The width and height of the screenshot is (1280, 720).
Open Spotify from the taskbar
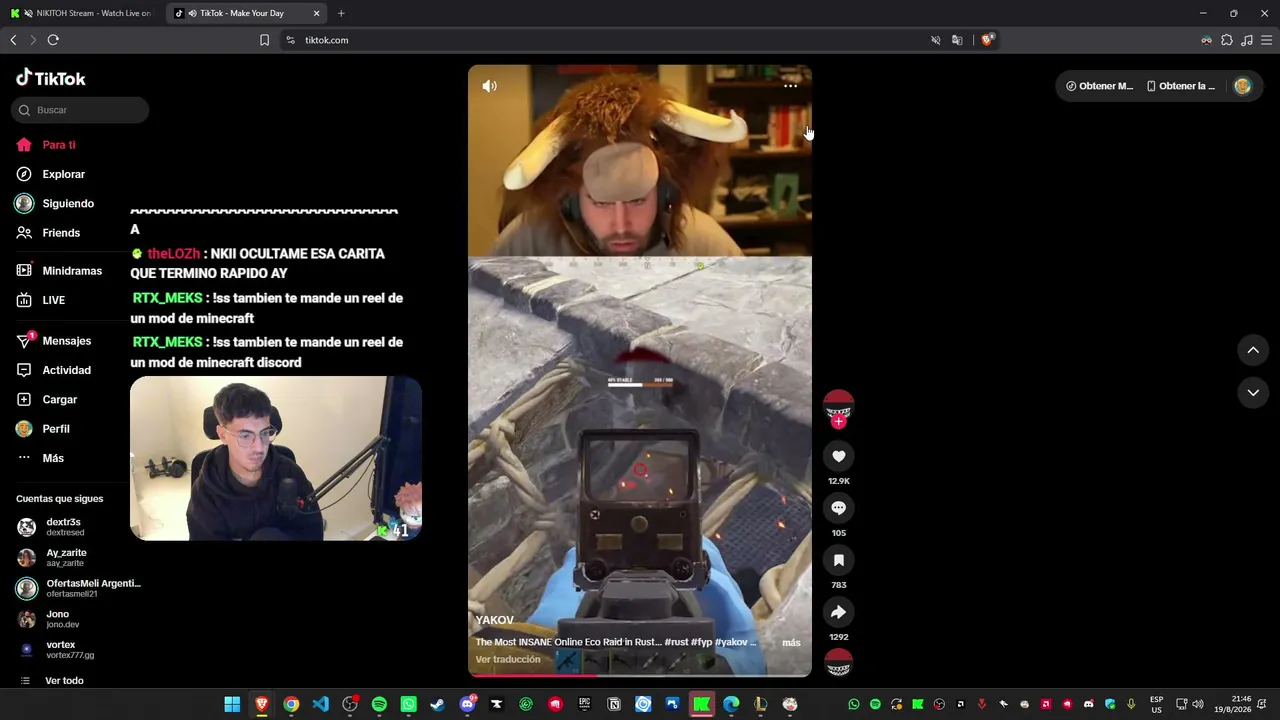[x=379, y=704]
